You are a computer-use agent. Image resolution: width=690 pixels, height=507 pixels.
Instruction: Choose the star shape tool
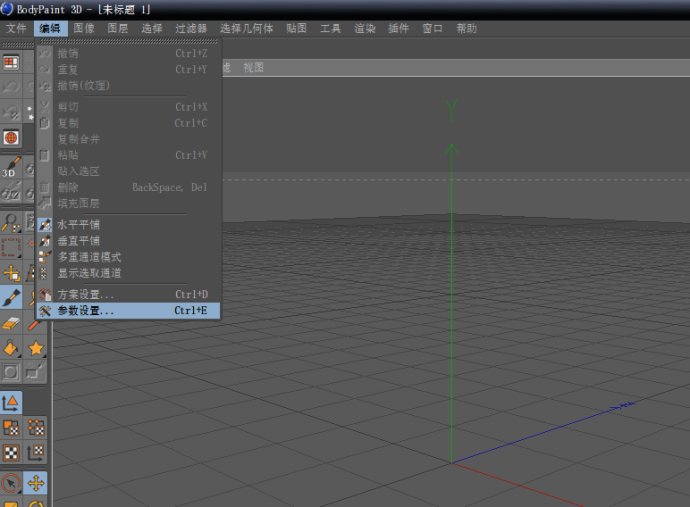[x=36, y=348]
